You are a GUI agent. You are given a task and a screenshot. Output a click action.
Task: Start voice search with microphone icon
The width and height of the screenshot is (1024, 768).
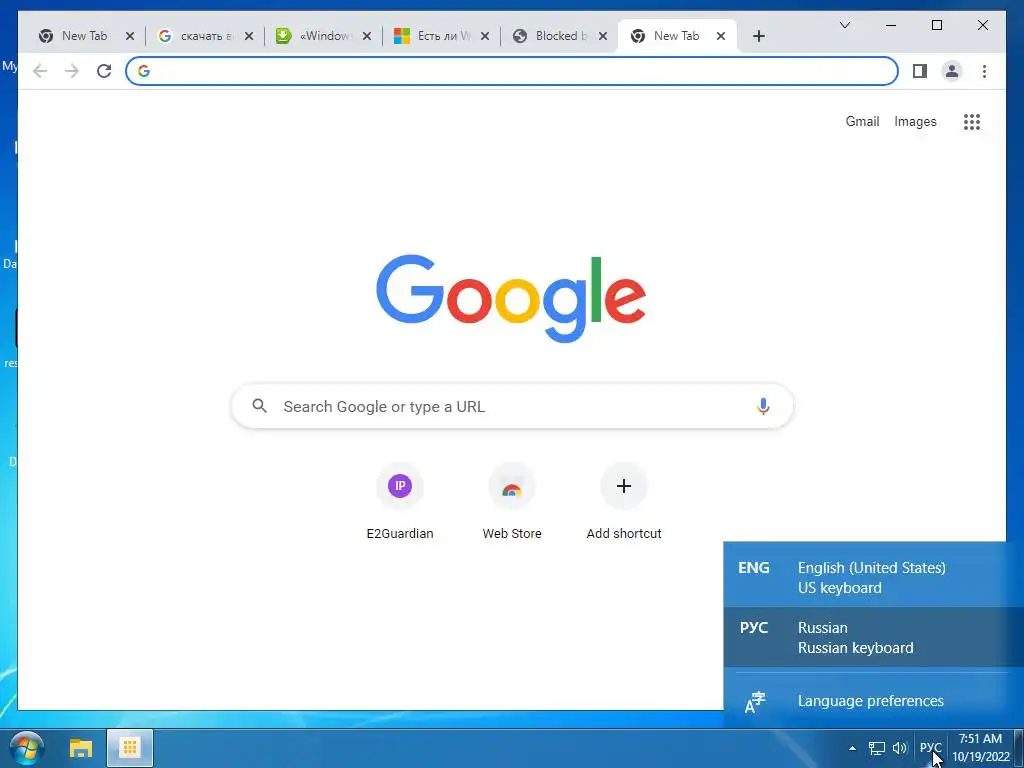pos(763,406)
